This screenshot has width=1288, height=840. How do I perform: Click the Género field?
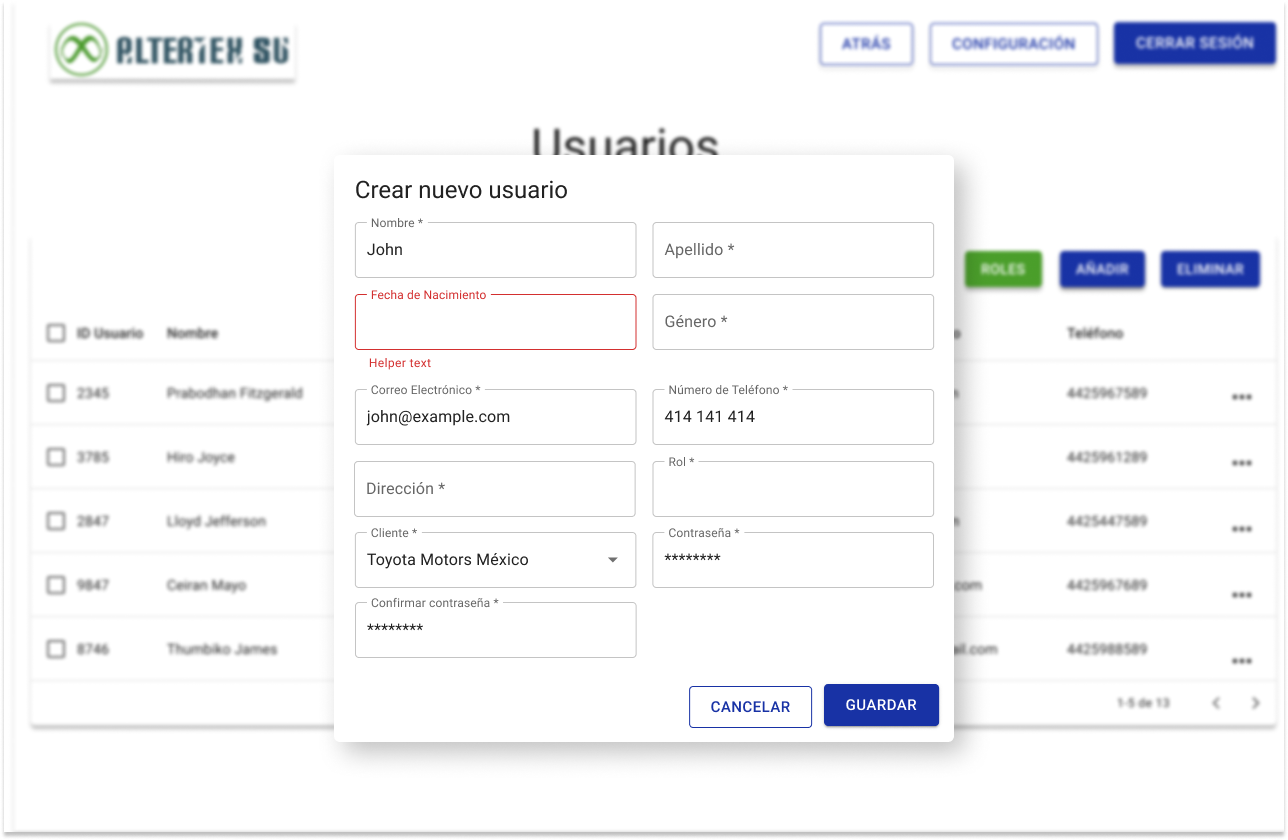pos(793,322)
